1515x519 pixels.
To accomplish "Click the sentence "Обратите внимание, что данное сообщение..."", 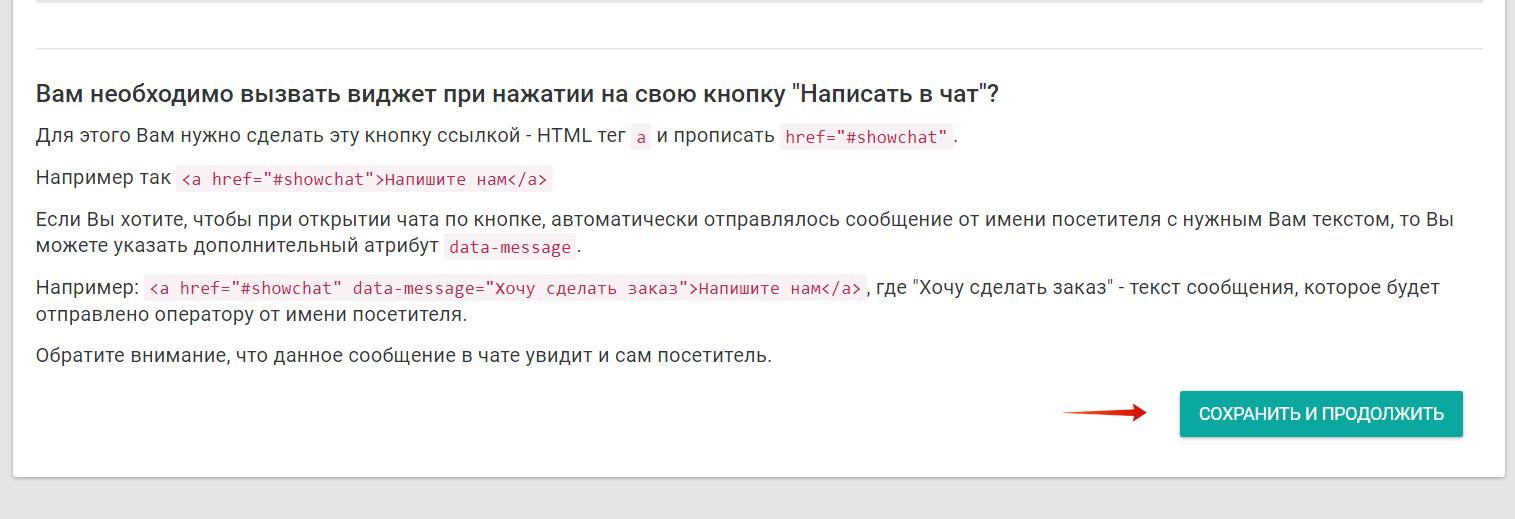I will [404, 356].
